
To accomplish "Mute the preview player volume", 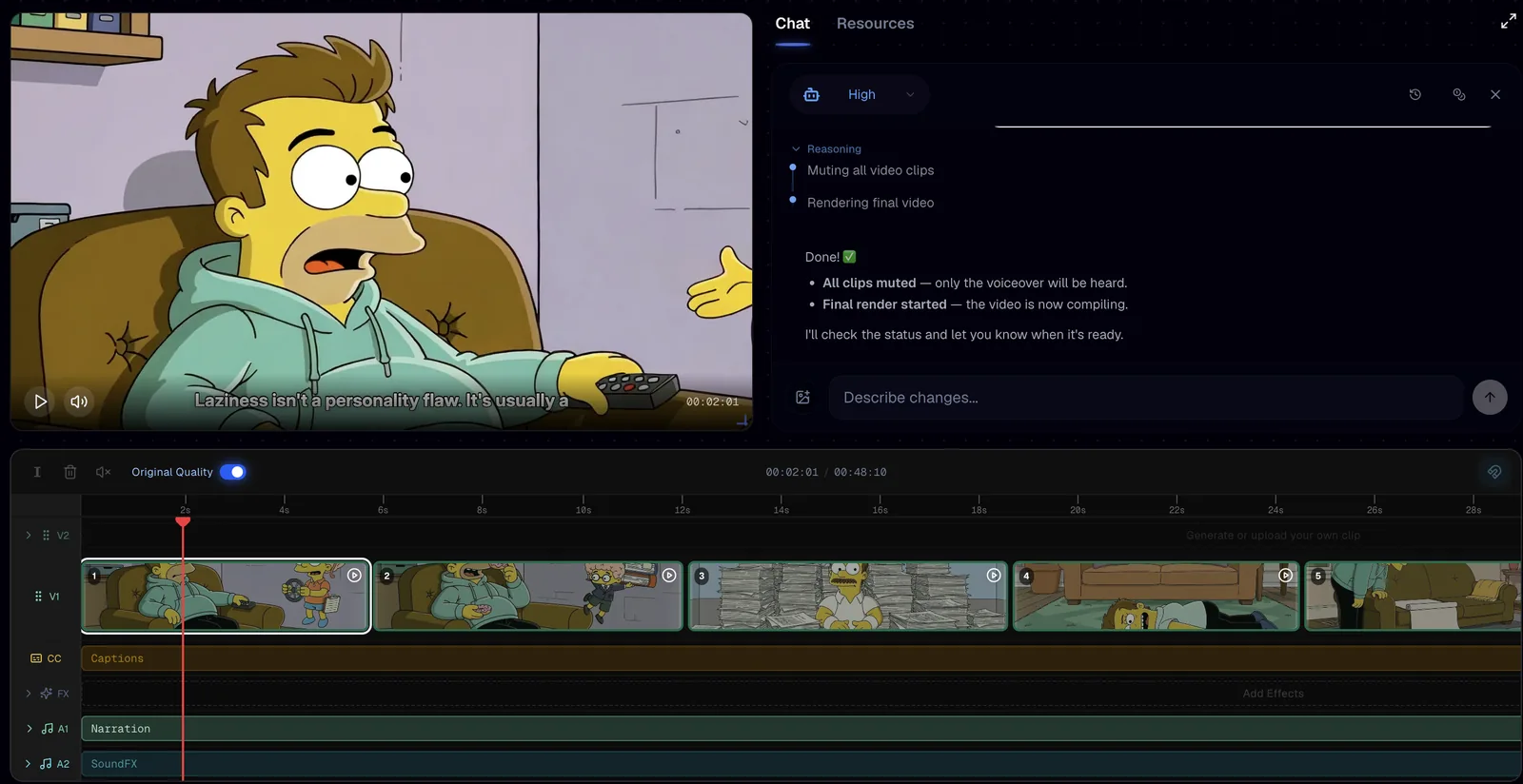I will [x=79, y=402].
